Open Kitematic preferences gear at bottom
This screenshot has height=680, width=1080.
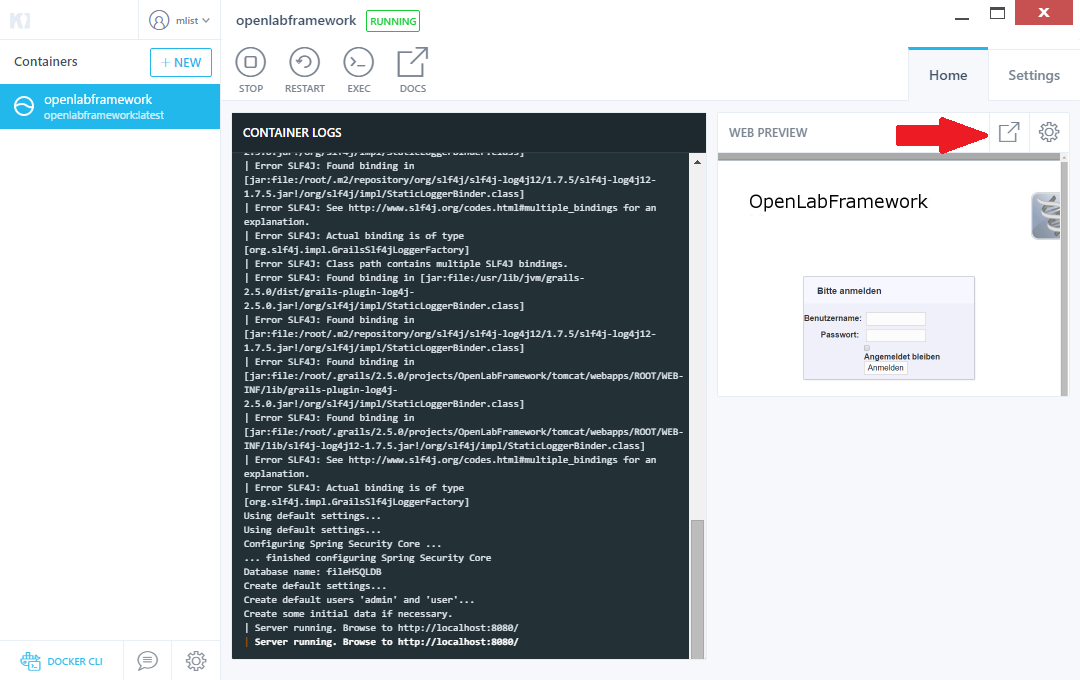[196, 661]
